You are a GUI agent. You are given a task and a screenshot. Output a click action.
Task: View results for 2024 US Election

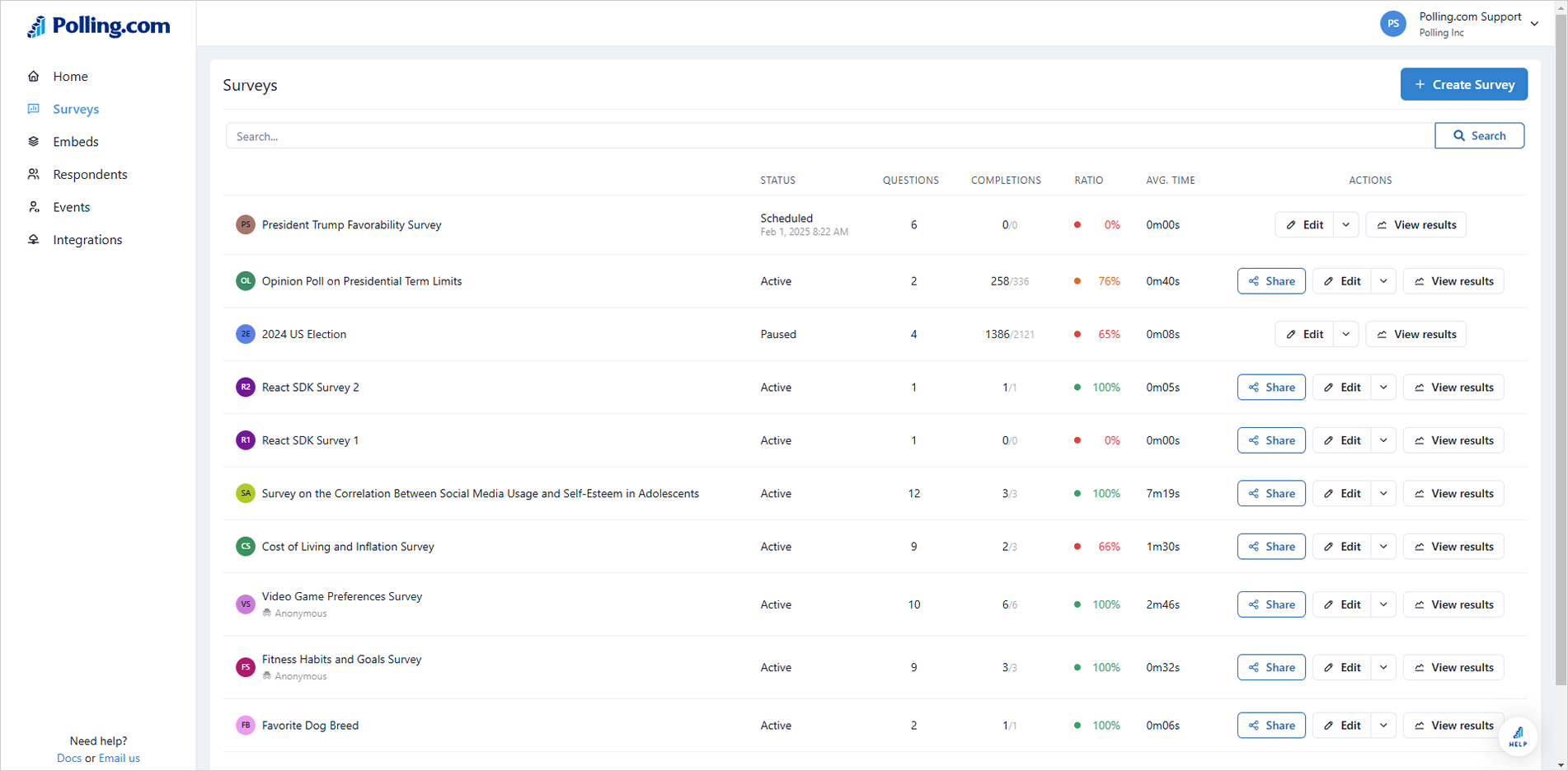tap(1415, 334)
